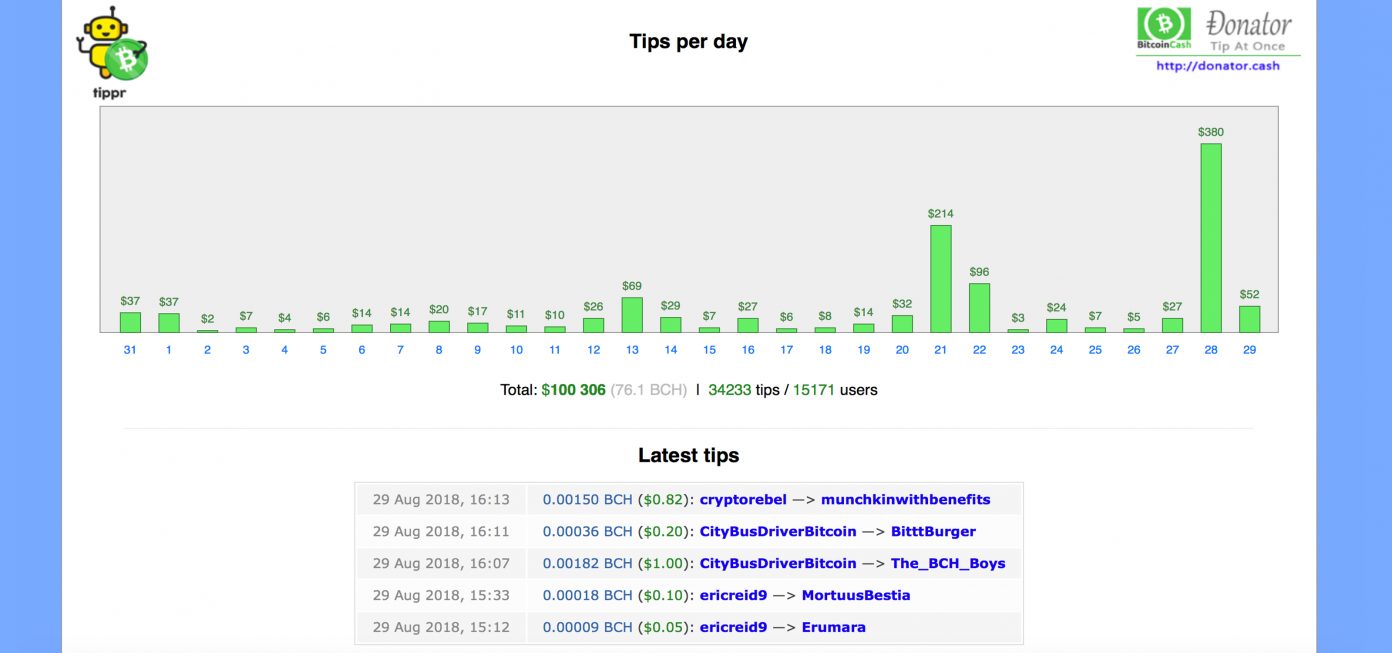Click the $52 bar for day 29

coord(1249,319)
